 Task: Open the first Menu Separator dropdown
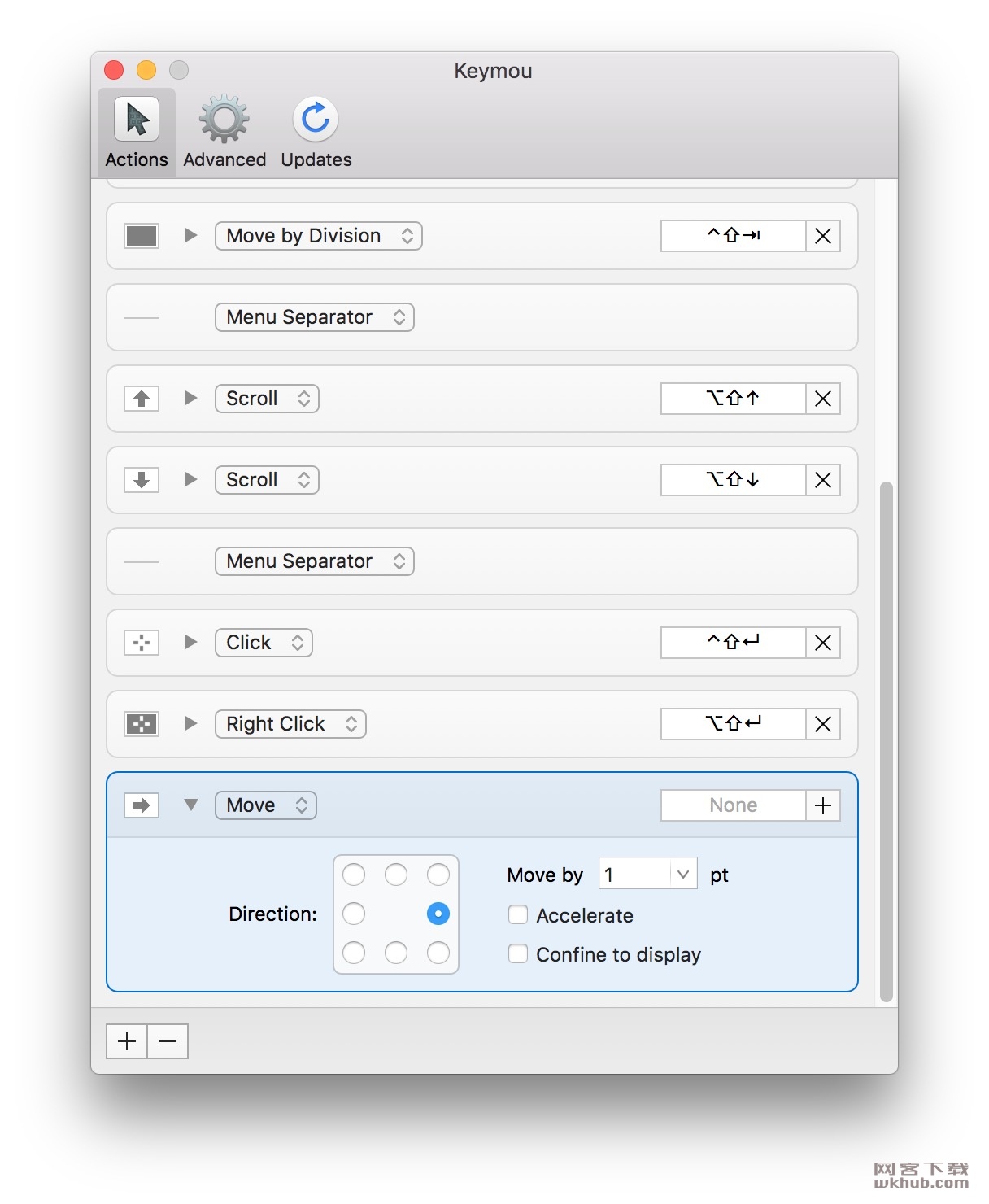tap(315, 317)
